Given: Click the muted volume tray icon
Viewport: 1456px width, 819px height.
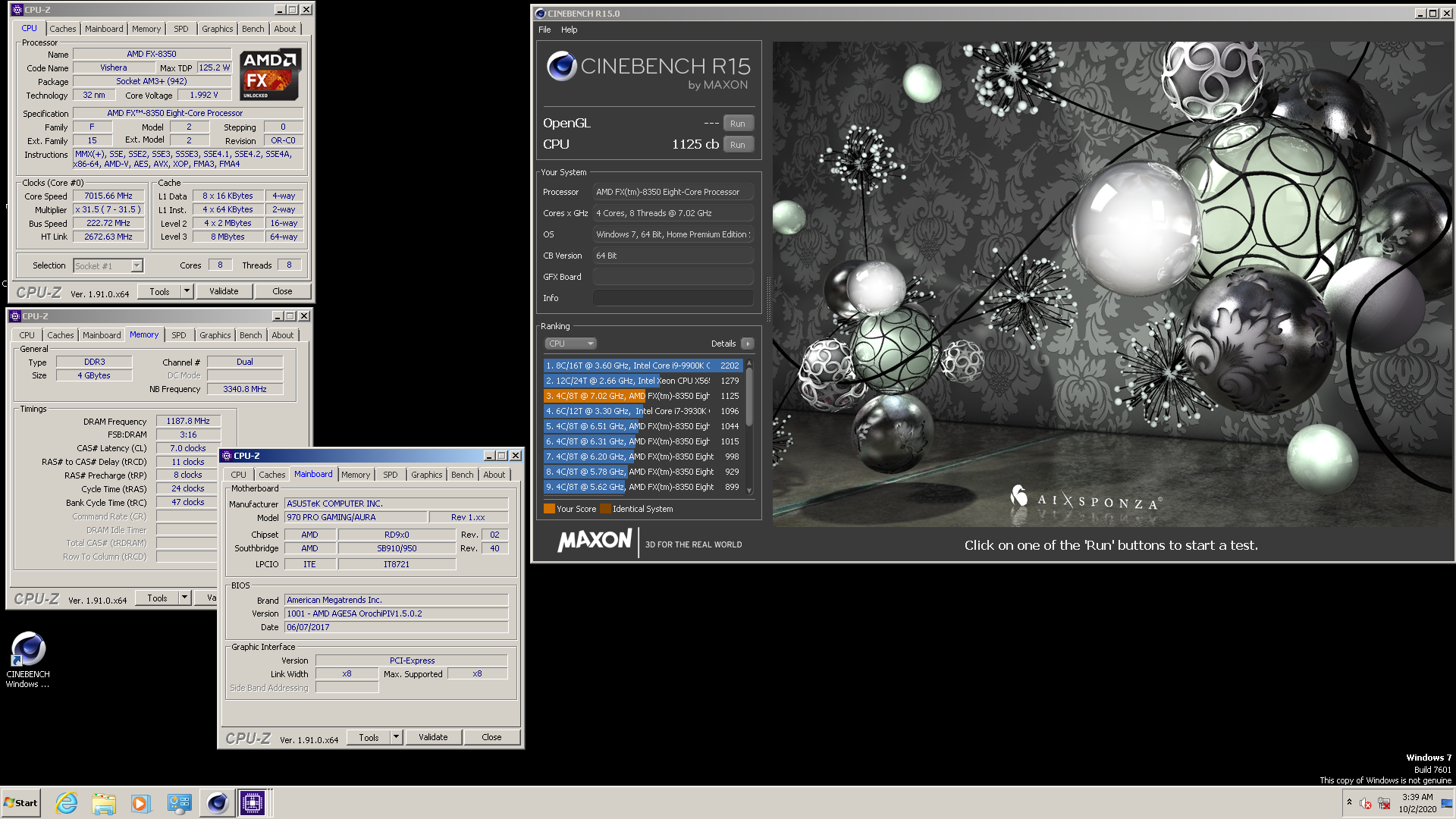Looking at the screenshot, I should (1366, 803).
